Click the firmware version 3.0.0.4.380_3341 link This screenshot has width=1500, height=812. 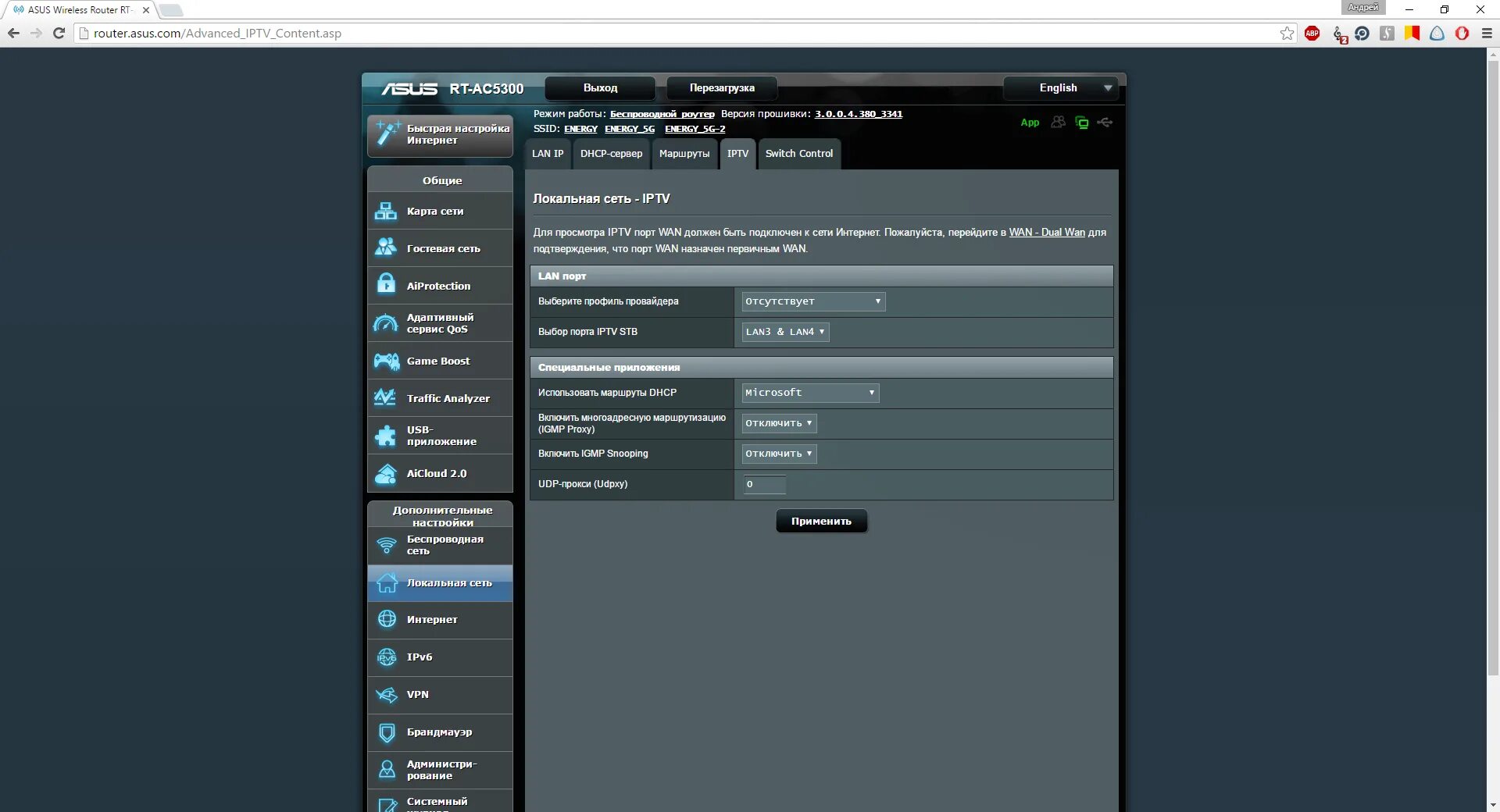coord(859,114)
